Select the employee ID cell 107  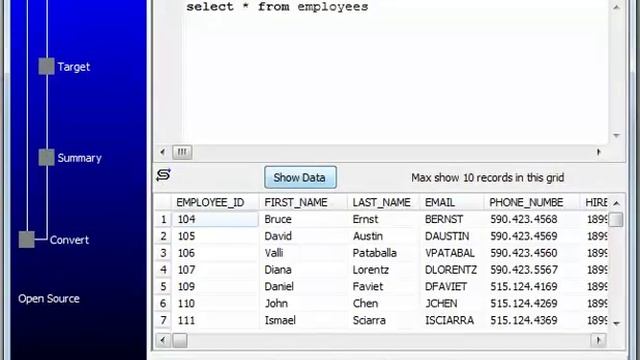point(215,270)
